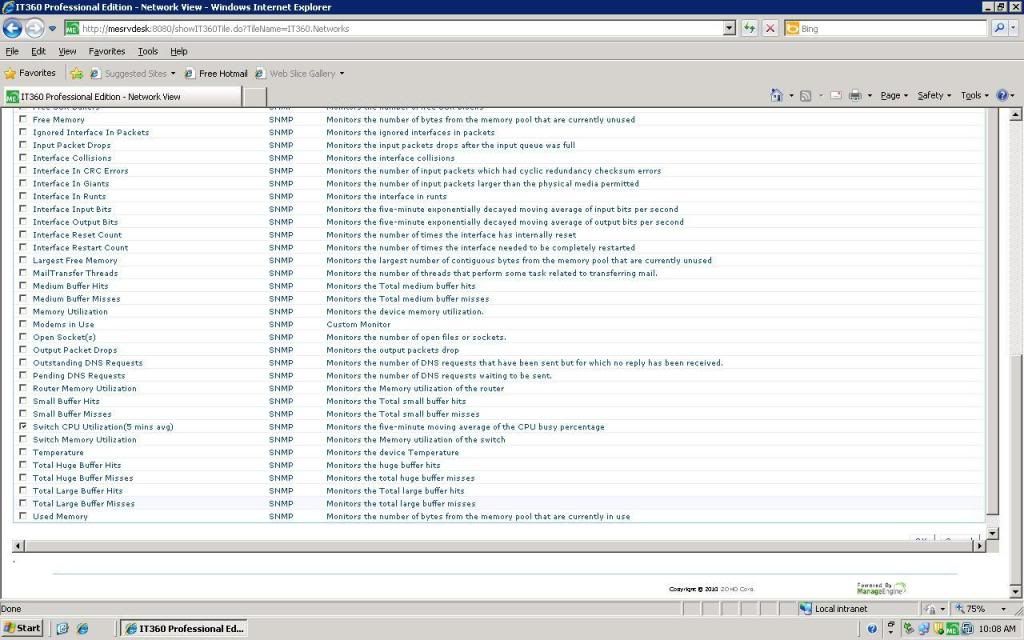1024x640 pixels.
Task: Open the recent pages dropdown arrow
Action: coord(52,29)
